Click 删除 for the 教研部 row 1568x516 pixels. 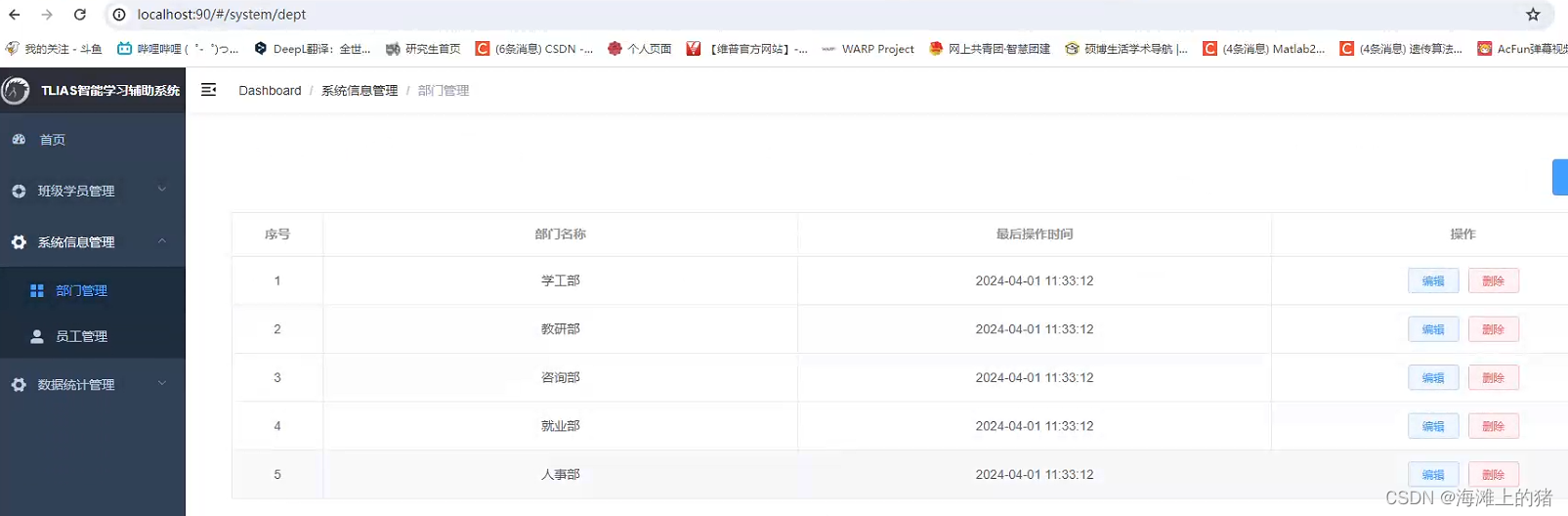point(1493,329)
